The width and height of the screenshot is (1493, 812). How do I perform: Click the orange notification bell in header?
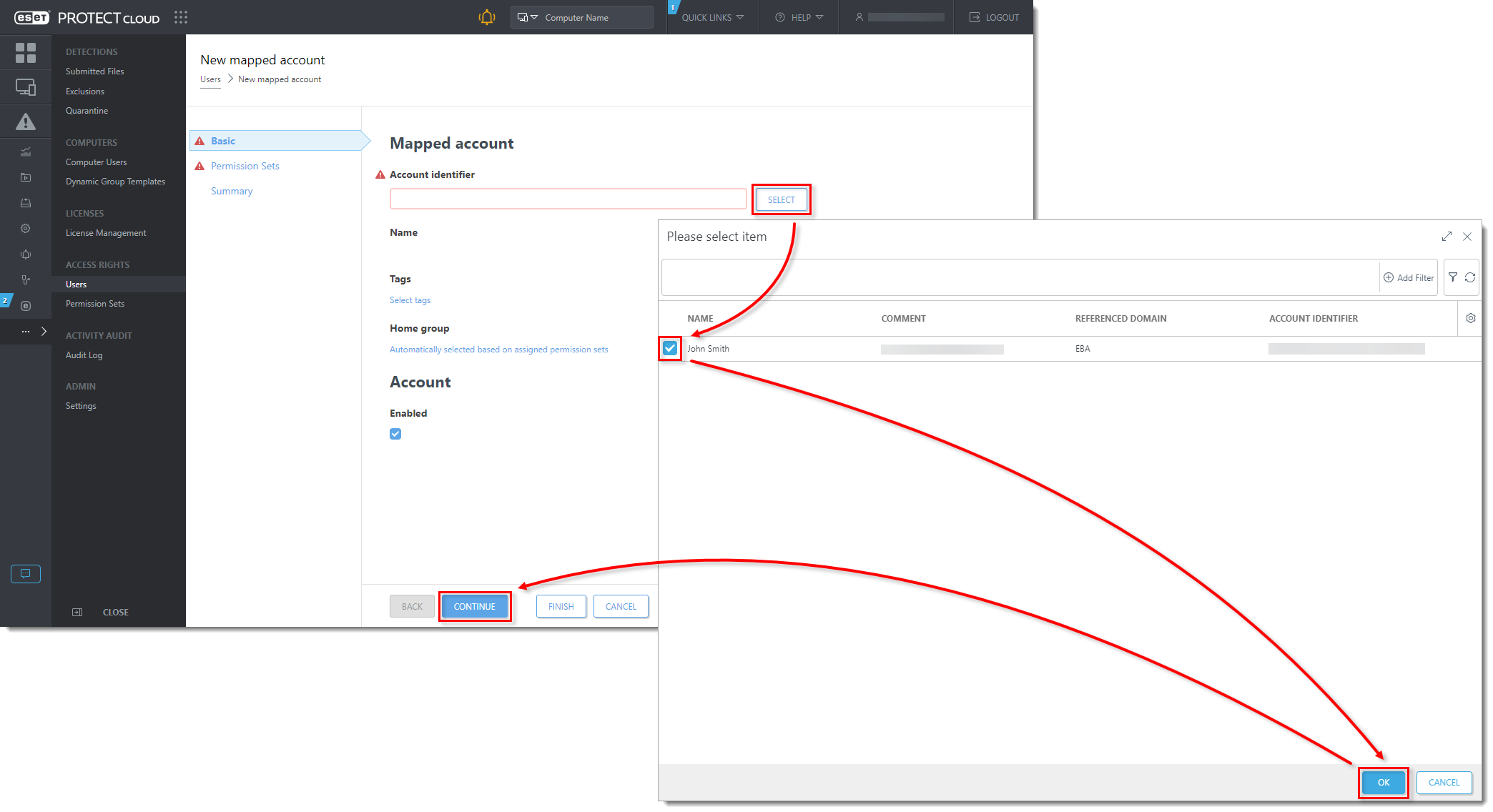(487, 17)
